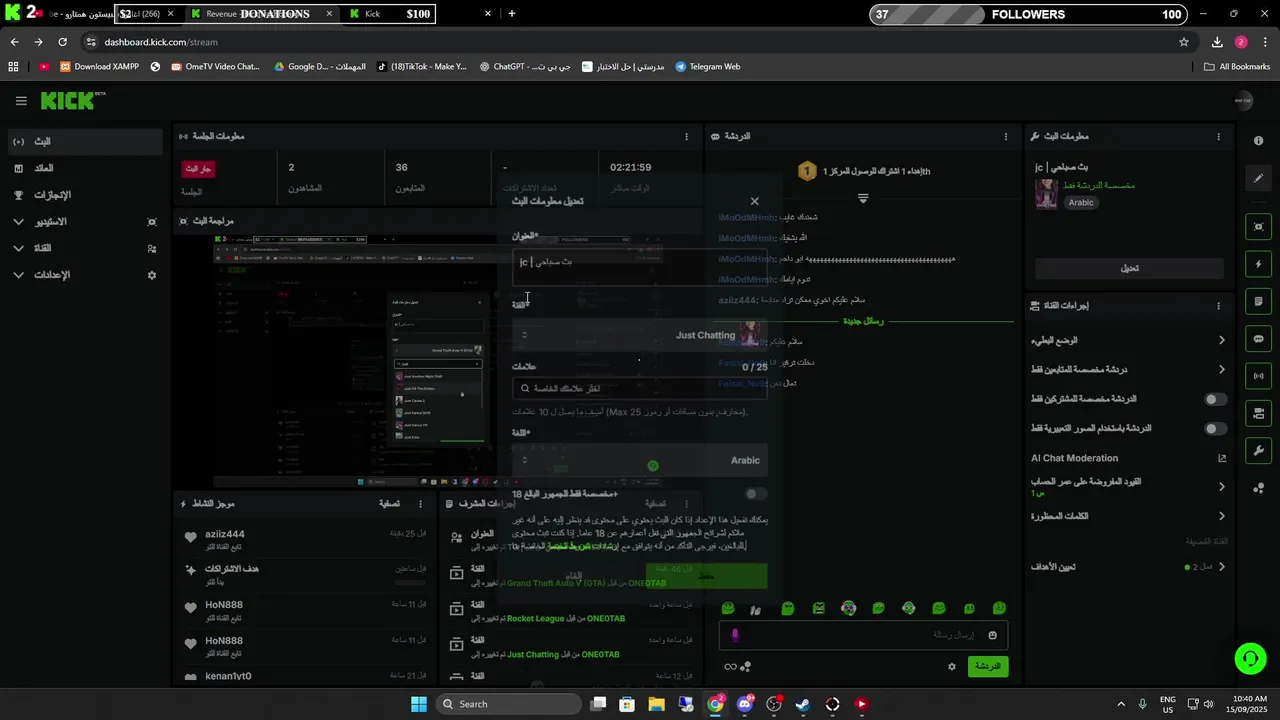Select البث in the left sidebar
The height and width of the screenshot is (720, 1280).
(85, 142)
